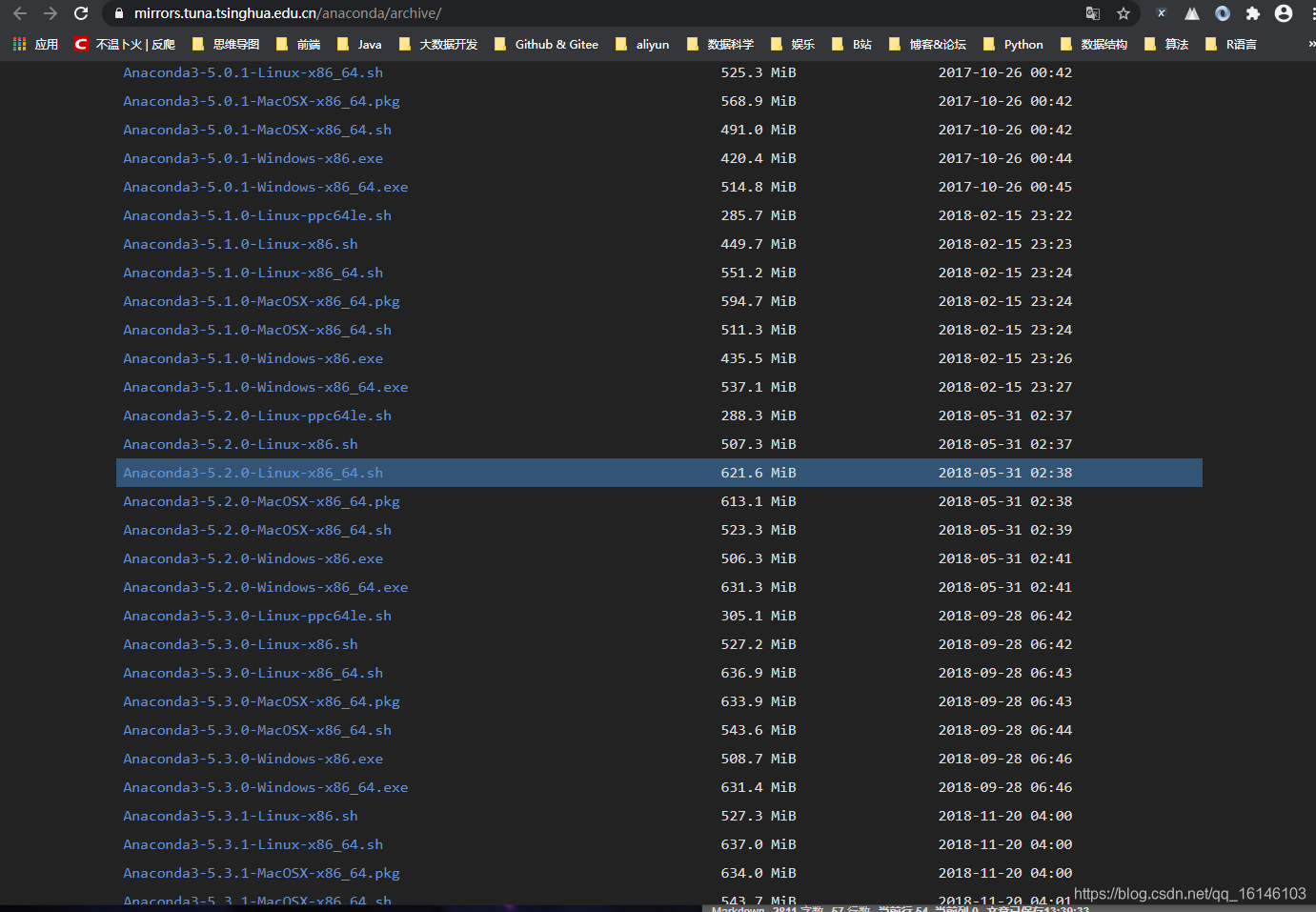Open the R语言 bookmark folder
1316x912 pixels.
tap(1231, 44)
